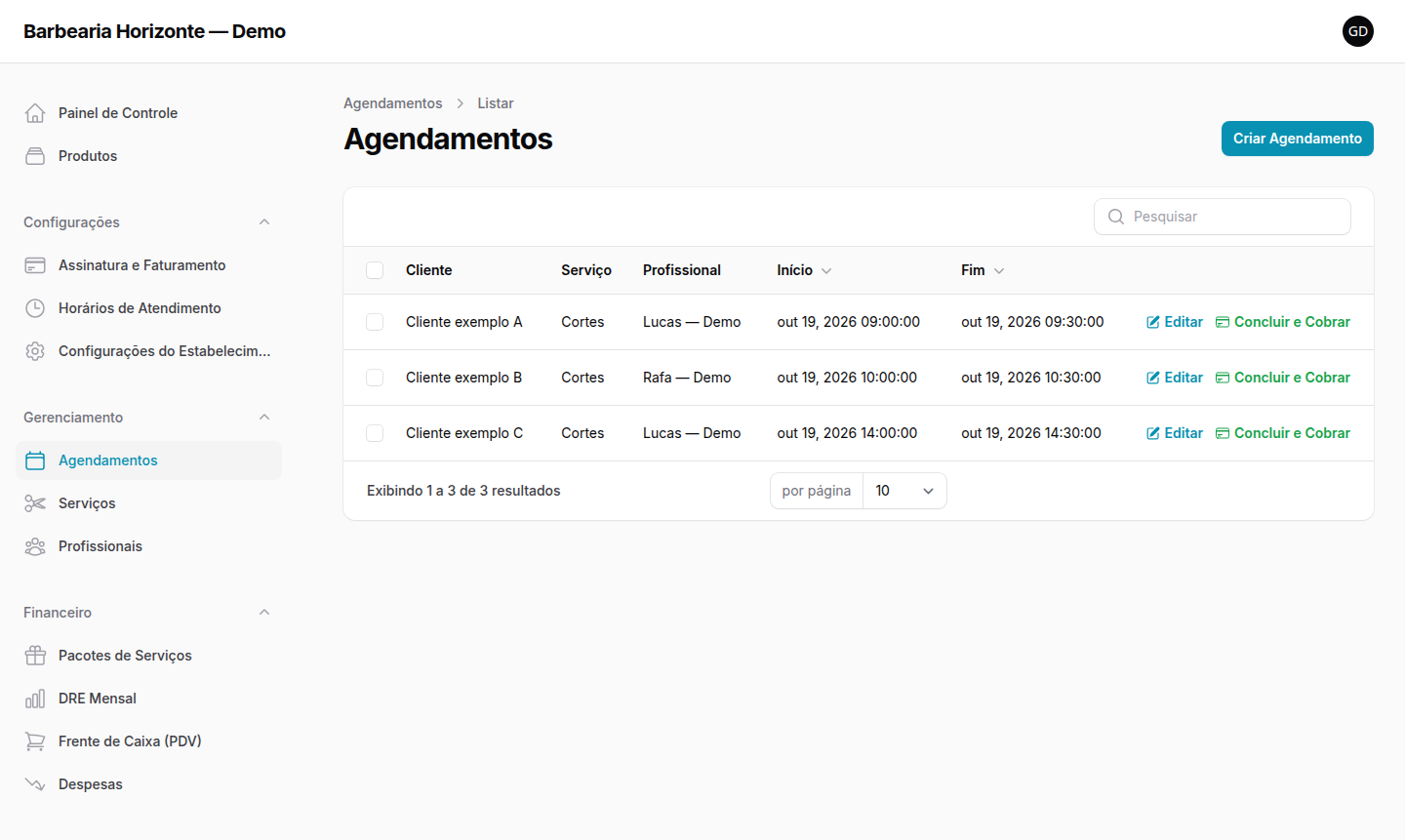The image size is (1405, 840).
Task: Open the GD user avatar menu
Action: (x=1358, y=31)
